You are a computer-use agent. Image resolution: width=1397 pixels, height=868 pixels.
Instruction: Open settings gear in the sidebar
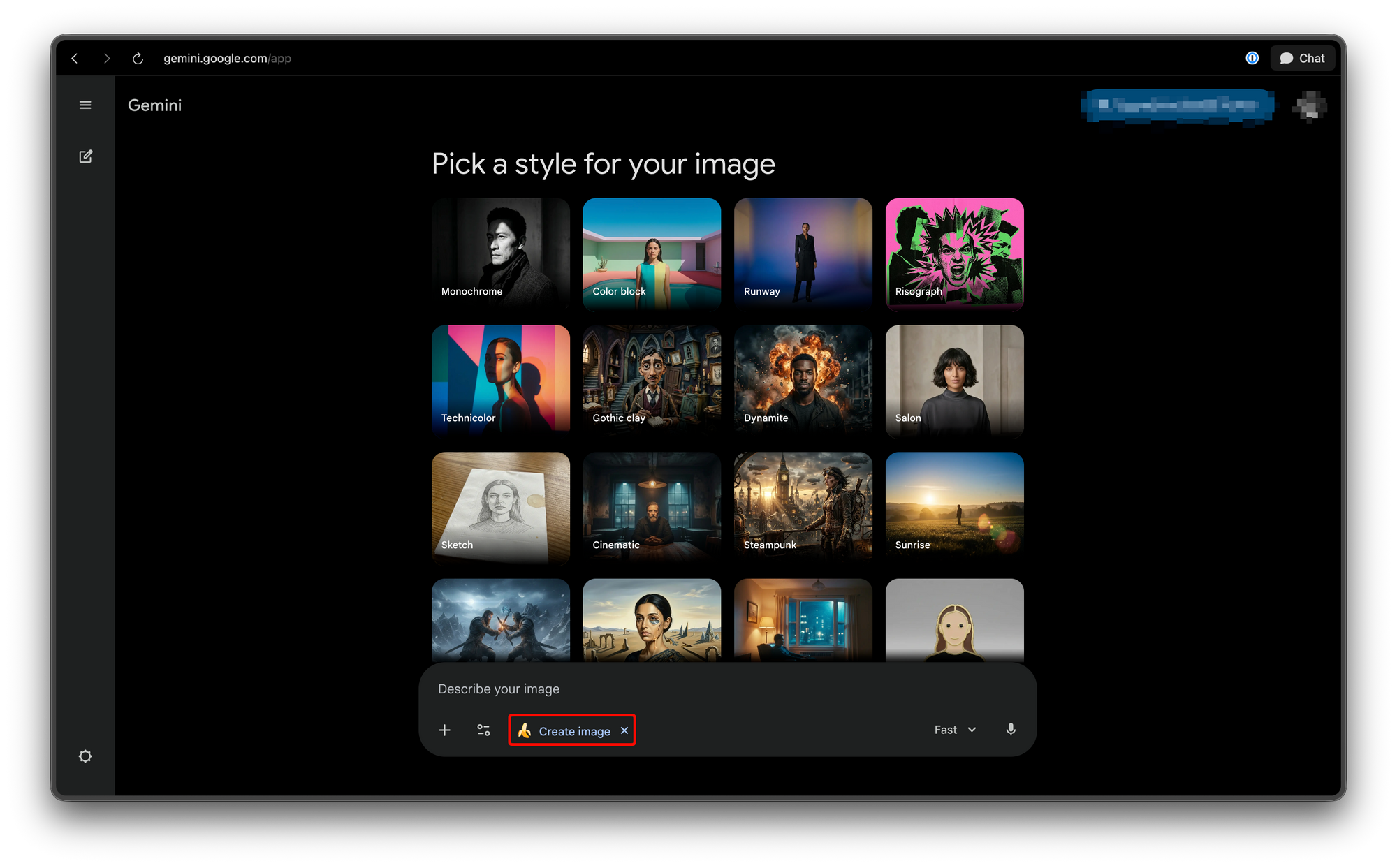click(x=85, y=756)
